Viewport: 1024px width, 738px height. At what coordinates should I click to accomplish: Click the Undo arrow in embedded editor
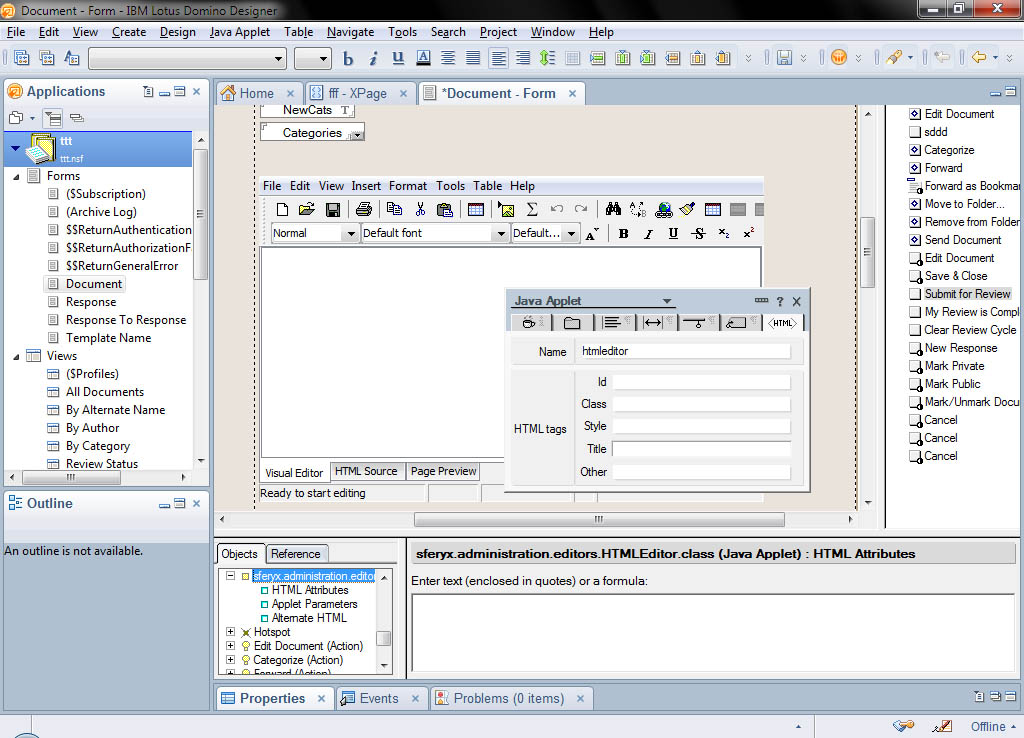pyautogui.click(x=556, y=210)
